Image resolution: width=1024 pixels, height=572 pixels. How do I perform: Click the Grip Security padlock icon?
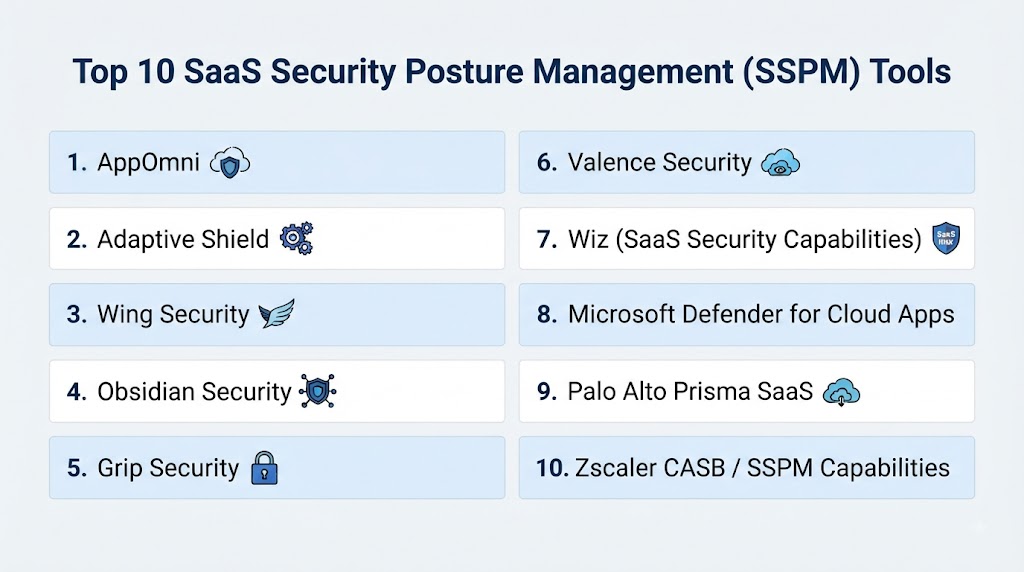coord(264,468)
